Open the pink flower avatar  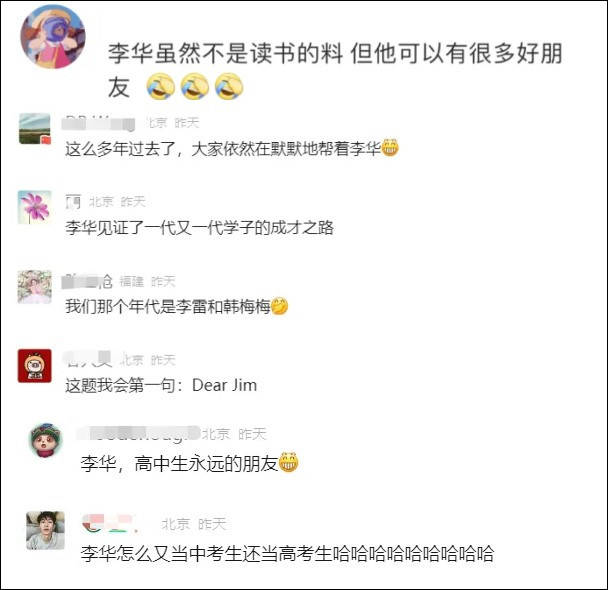[35, 207]
